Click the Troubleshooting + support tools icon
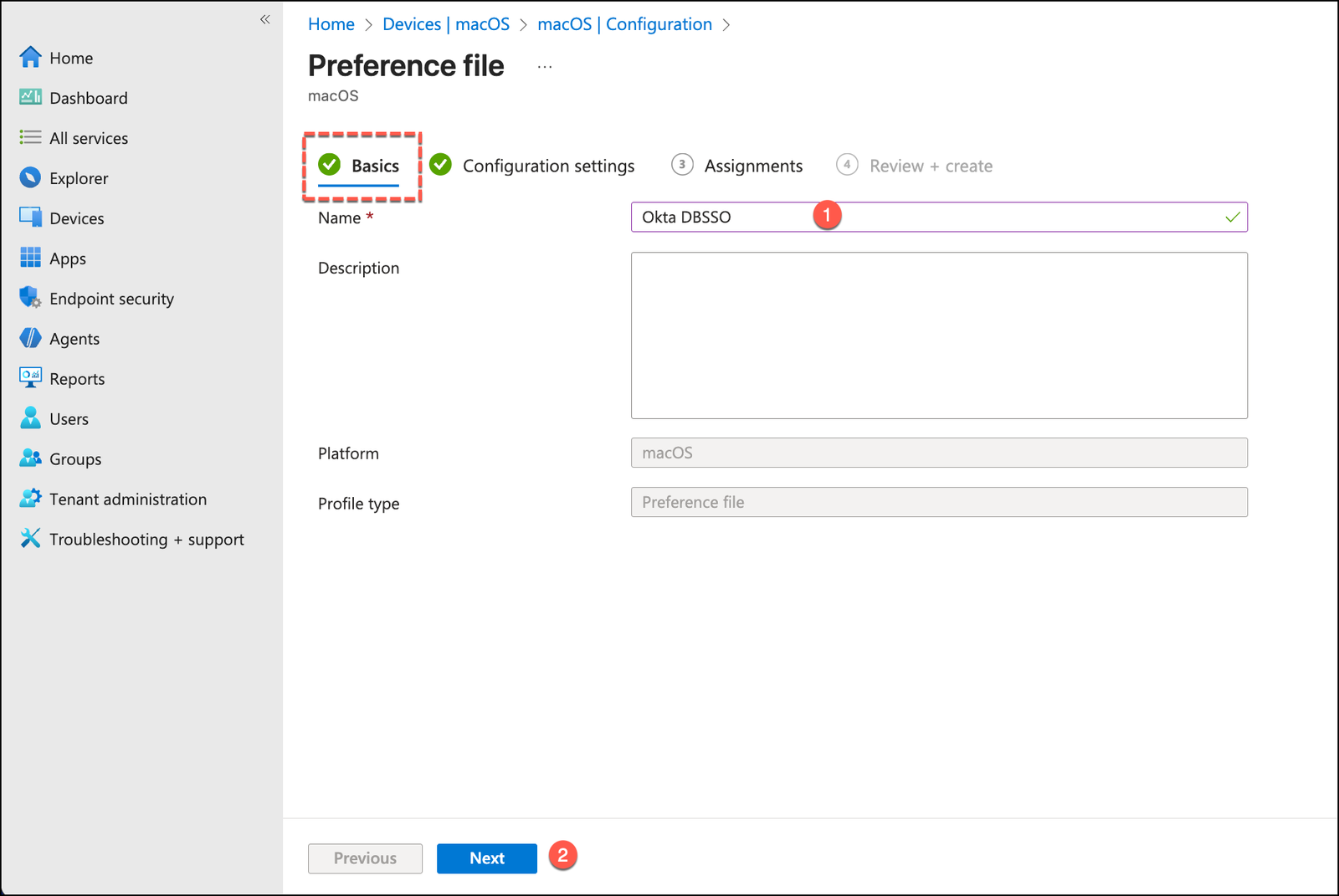This screenshot has height=896, width=1339. (x=30, y=539)
